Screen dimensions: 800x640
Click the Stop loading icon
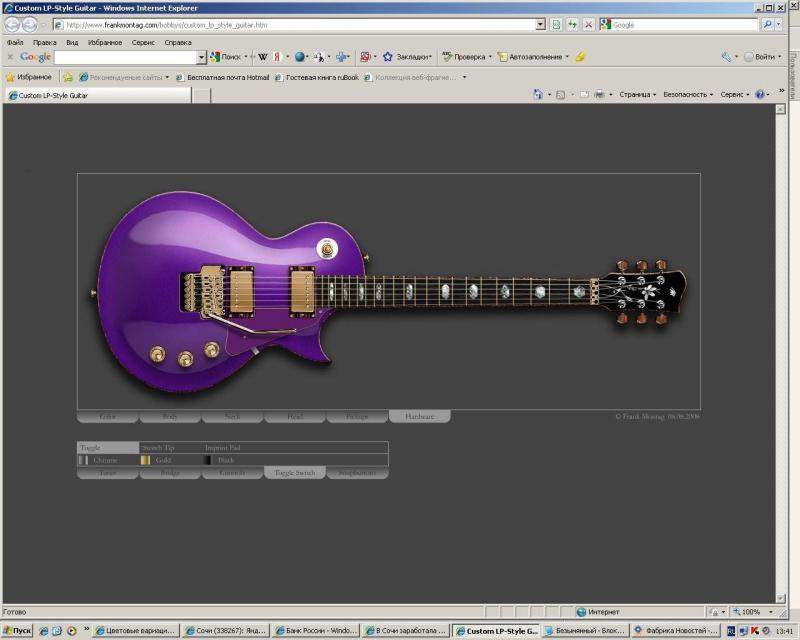pos(588,25)
